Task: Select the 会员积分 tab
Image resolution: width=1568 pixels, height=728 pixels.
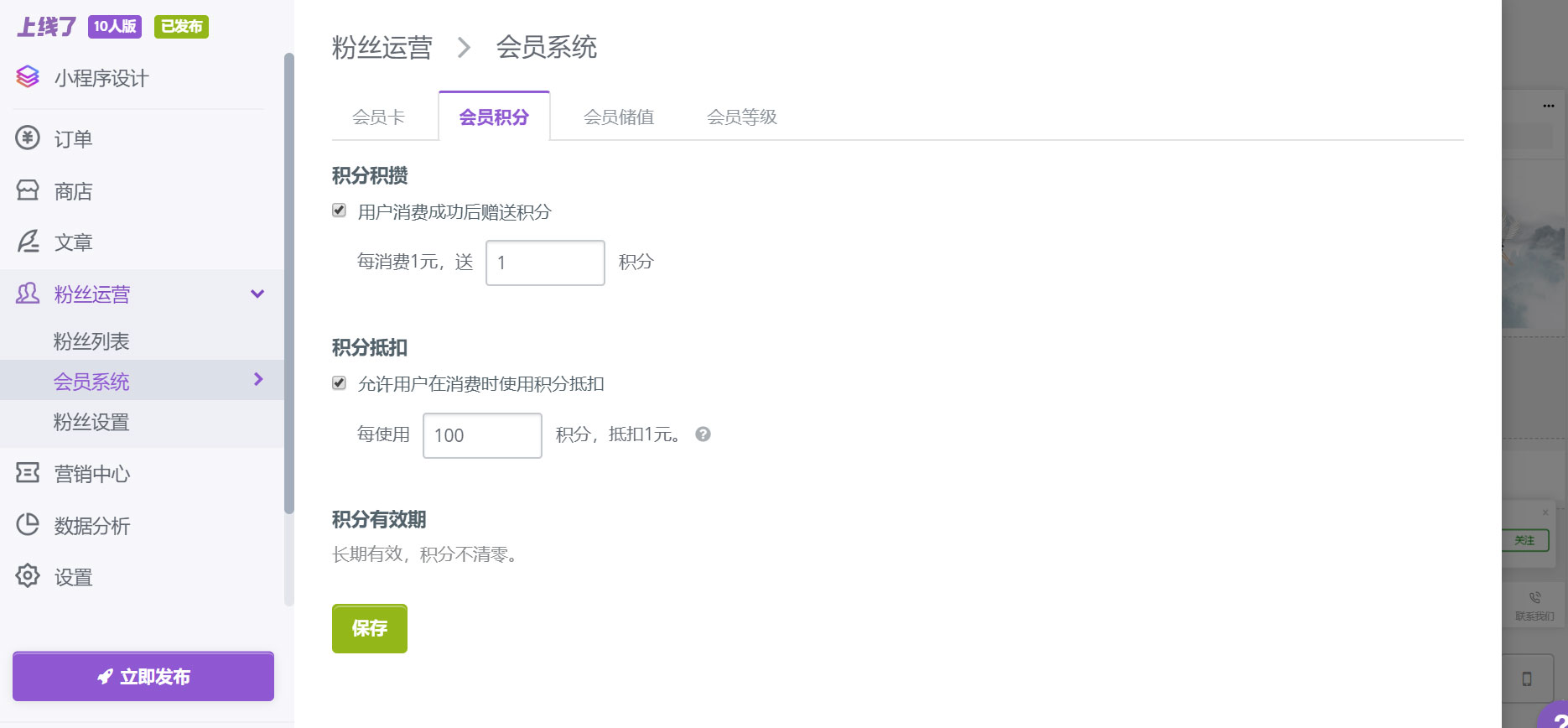Action: click(494, 117)
